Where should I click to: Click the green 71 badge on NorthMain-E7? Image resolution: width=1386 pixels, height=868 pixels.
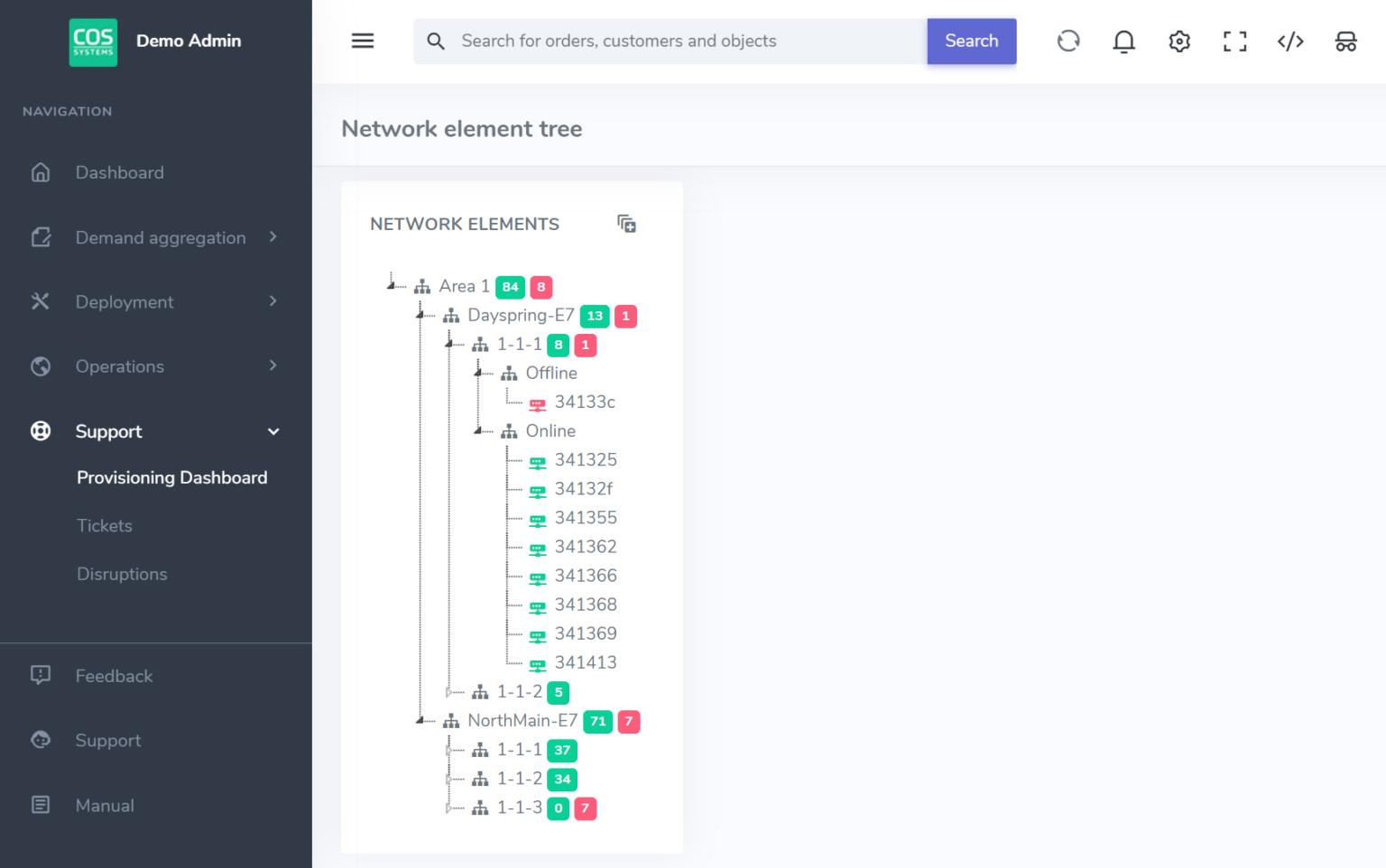pyautogui.click(x=598, y=721)
